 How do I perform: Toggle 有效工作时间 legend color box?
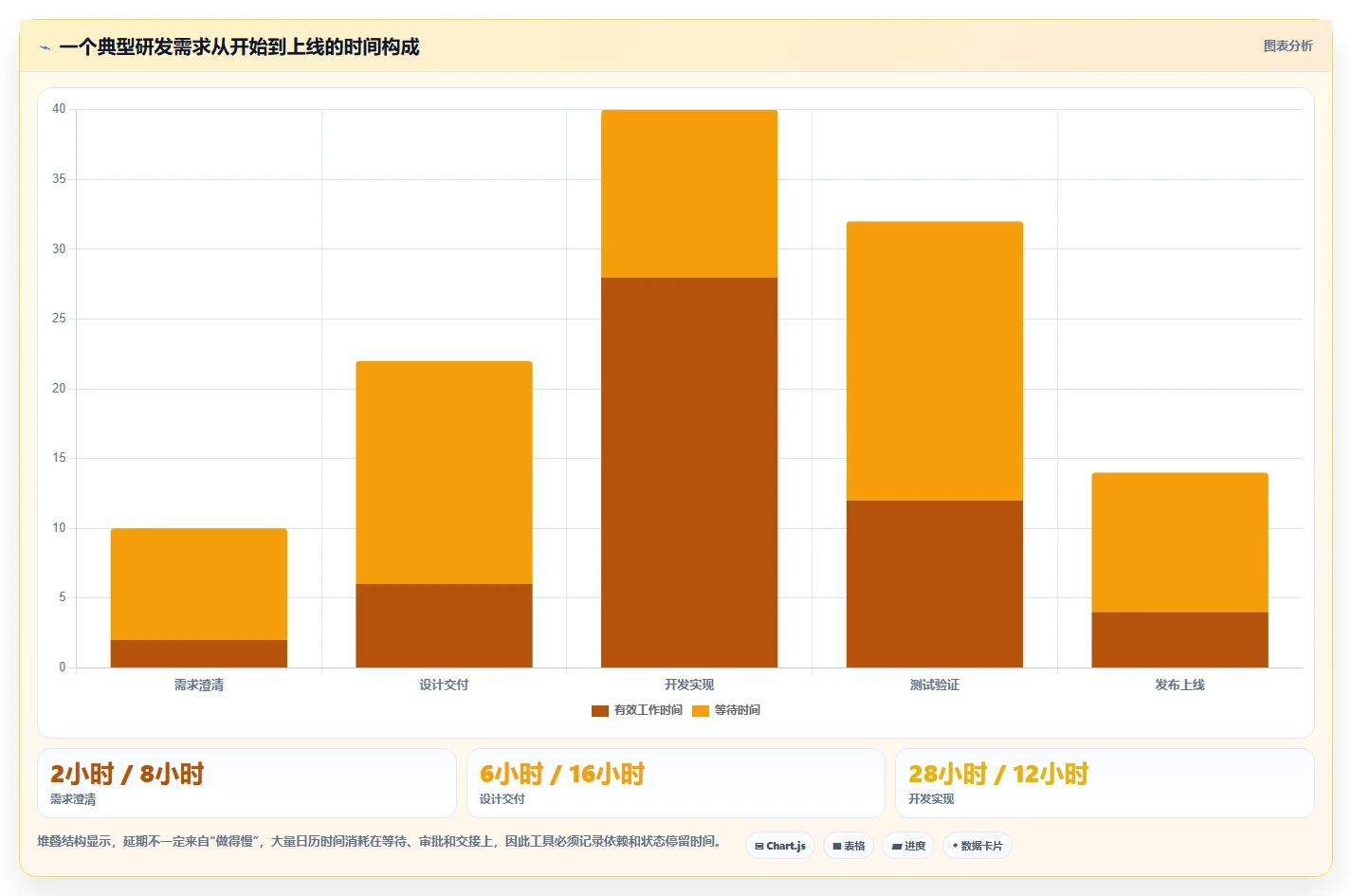[x=600, y=711]
